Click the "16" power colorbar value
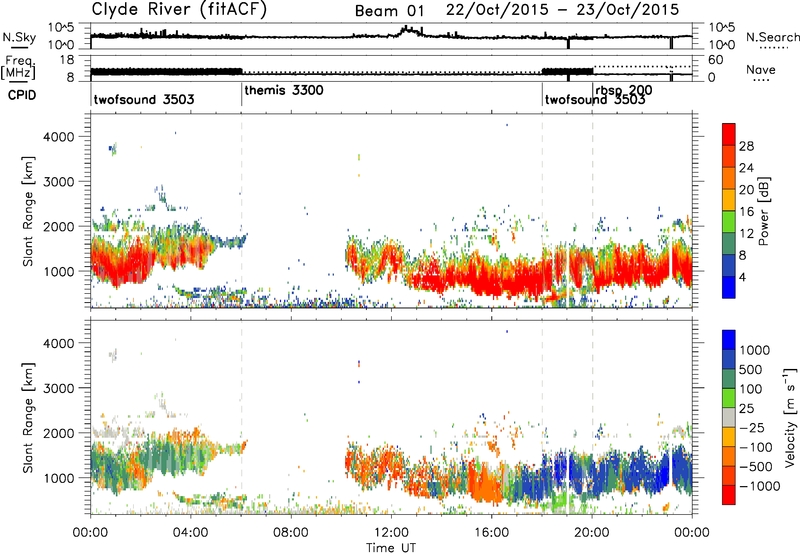This screenshot has width=800, height=554. (x=746, y=212)
